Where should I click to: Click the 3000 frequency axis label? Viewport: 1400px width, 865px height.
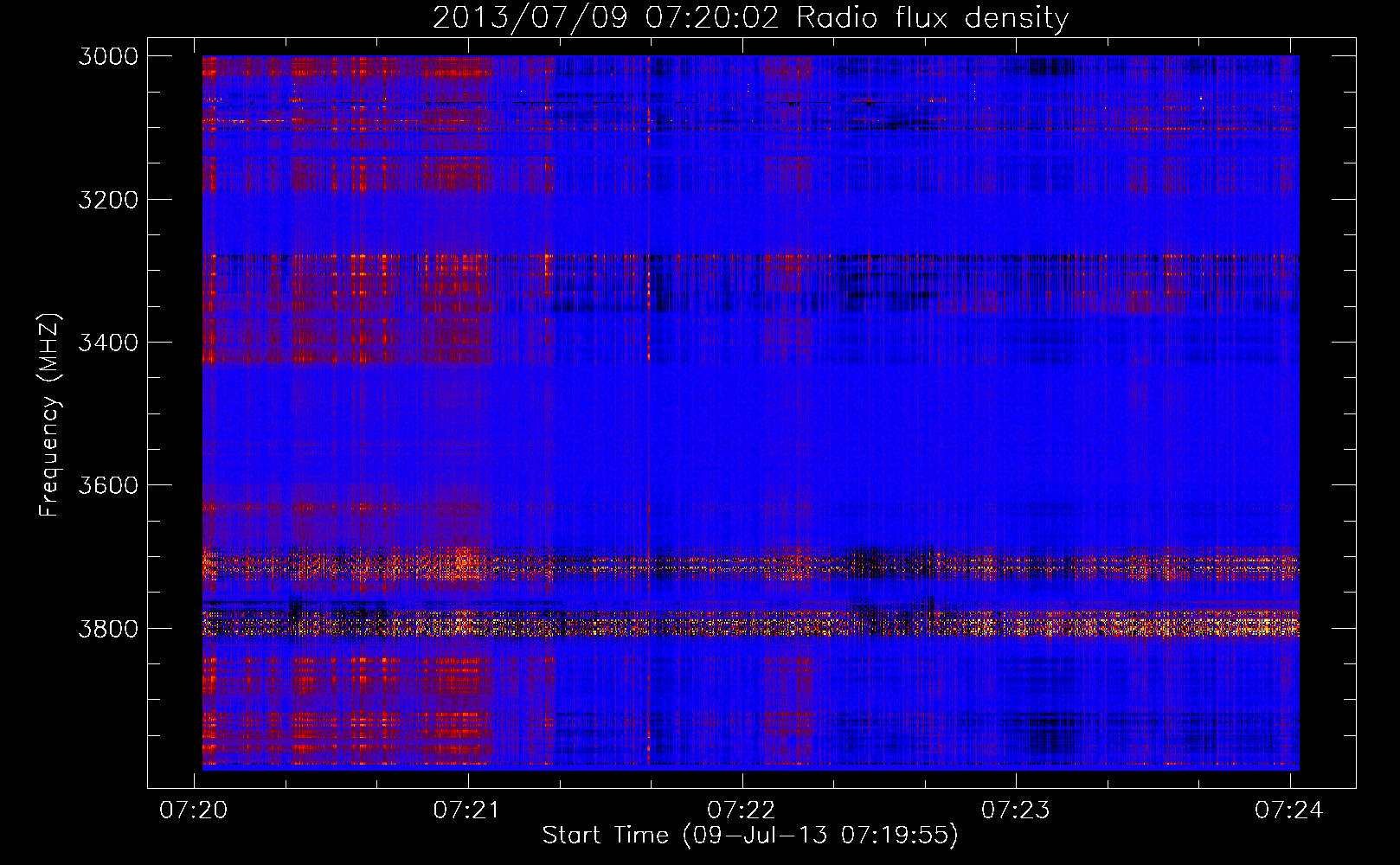pos(108,56)
